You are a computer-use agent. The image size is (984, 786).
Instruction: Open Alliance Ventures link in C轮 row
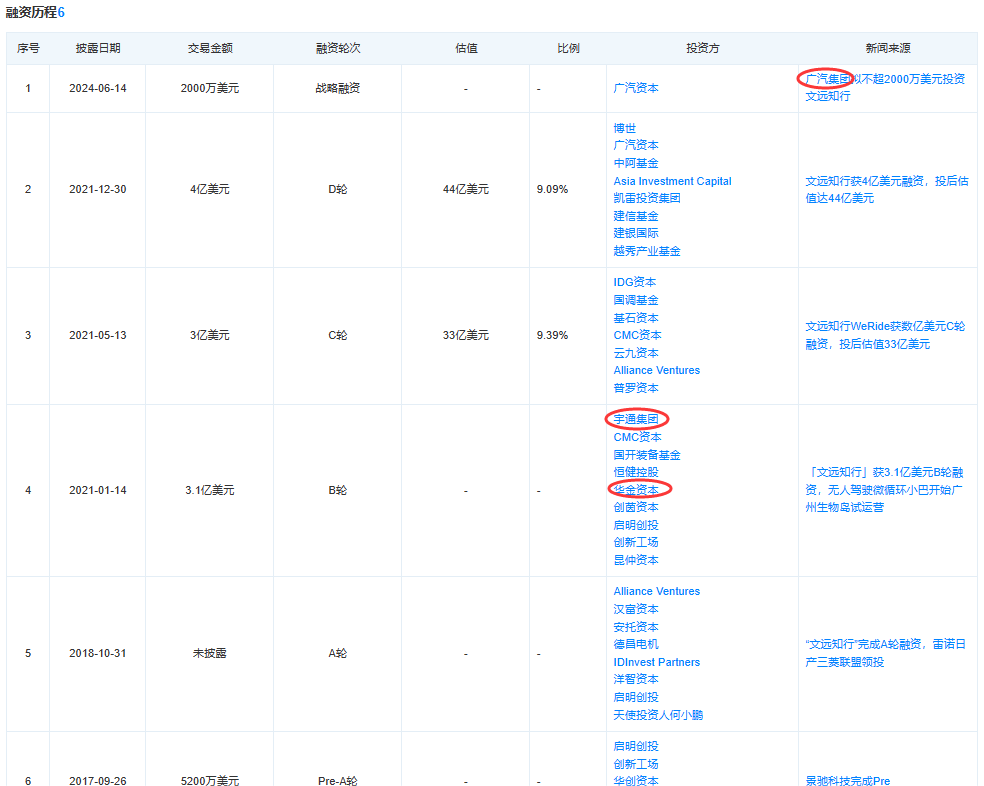[x=656, y=370]
